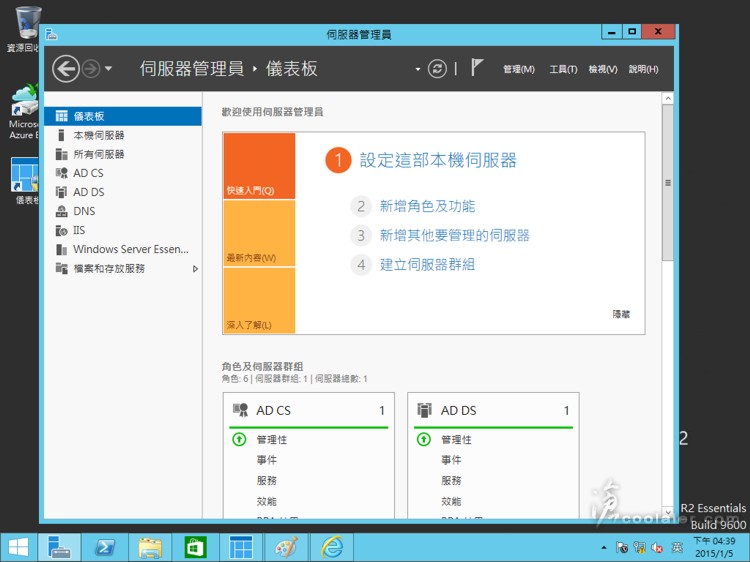Screen dimensions: 750x562
Task: Open the navigation history dropdown arrow
Action: point(109,68)
